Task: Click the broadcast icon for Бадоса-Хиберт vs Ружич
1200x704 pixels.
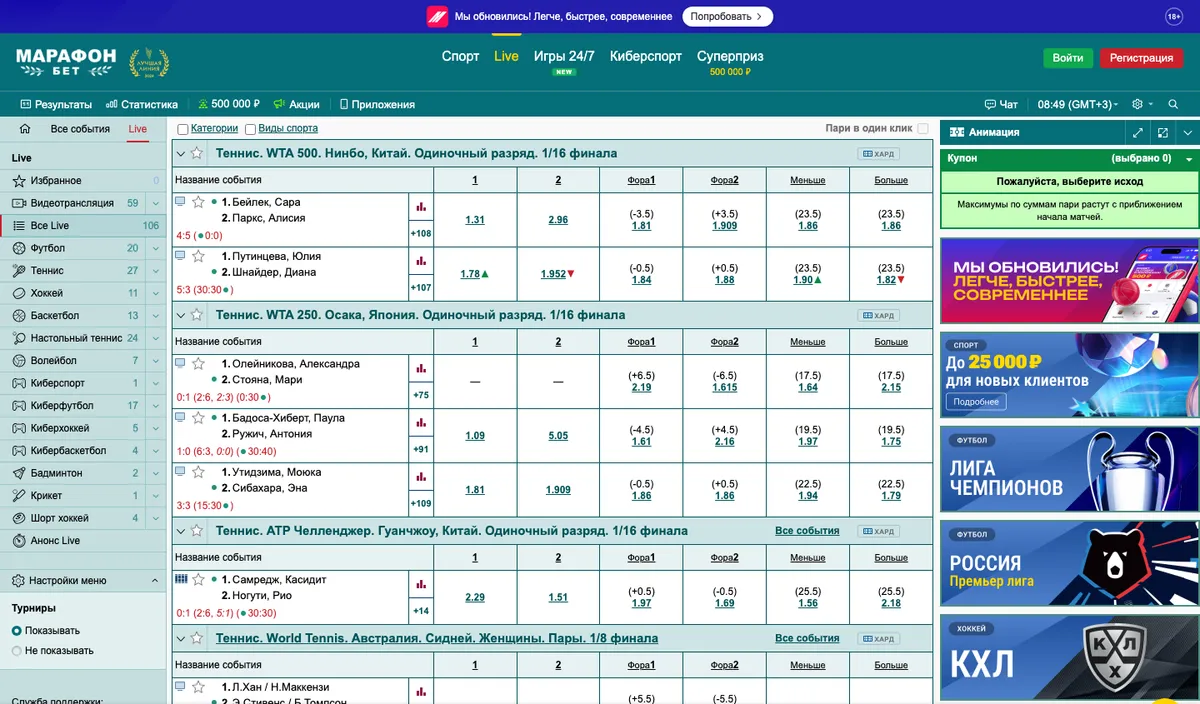Action: point(181,417)
